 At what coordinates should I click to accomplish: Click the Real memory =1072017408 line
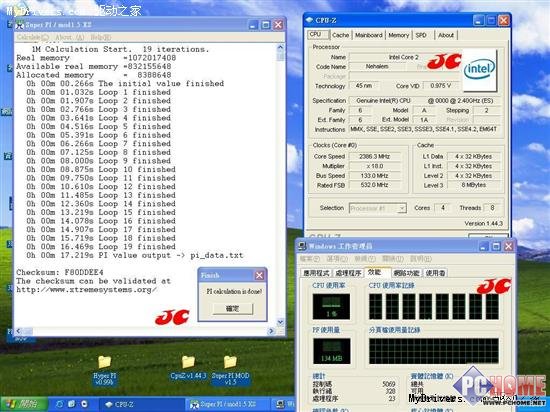point(96,58)
